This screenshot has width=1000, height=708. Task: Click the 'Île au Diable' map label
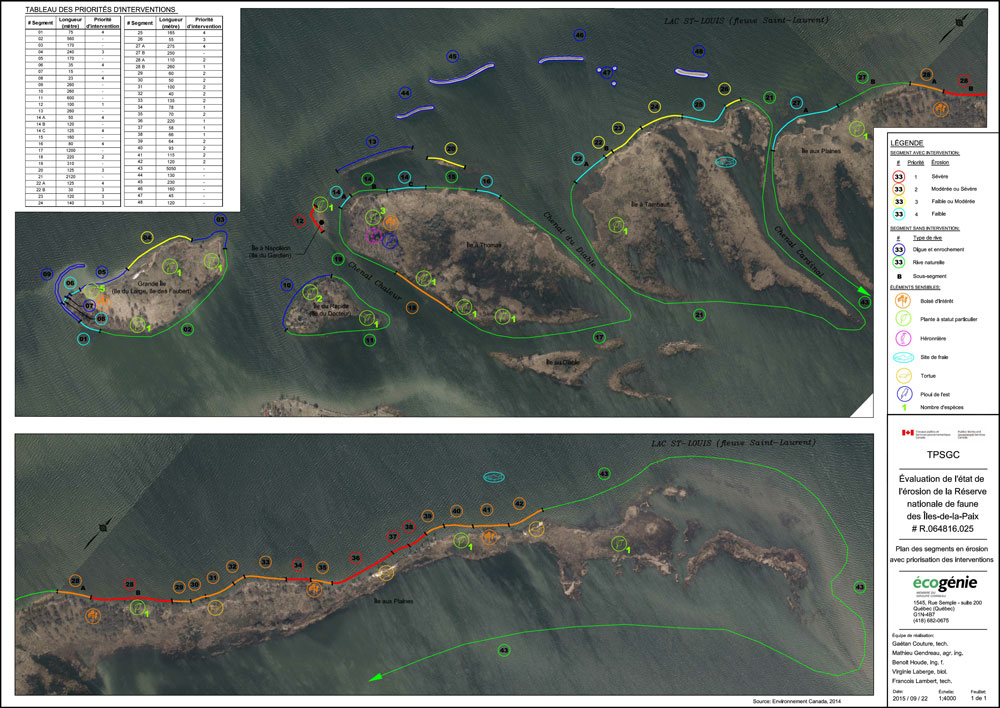(562, 362)
